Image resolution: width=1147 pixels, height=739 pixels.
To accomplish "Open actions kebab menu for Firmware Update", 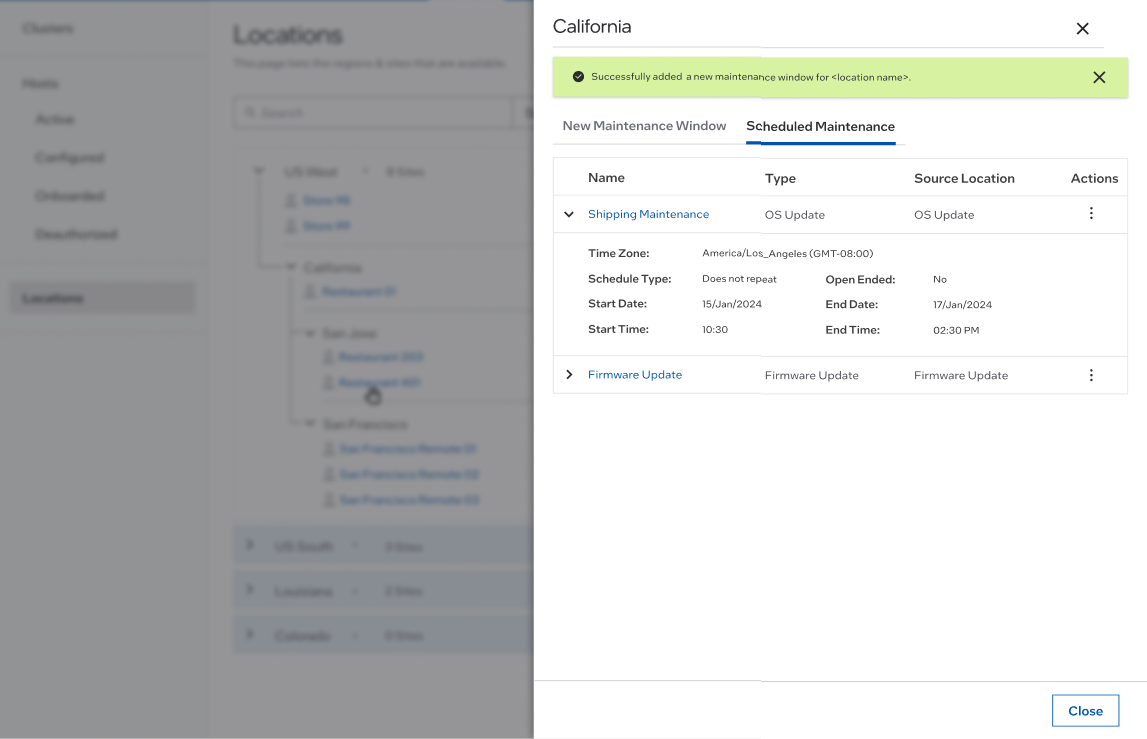I will [x=1091, y=375].
